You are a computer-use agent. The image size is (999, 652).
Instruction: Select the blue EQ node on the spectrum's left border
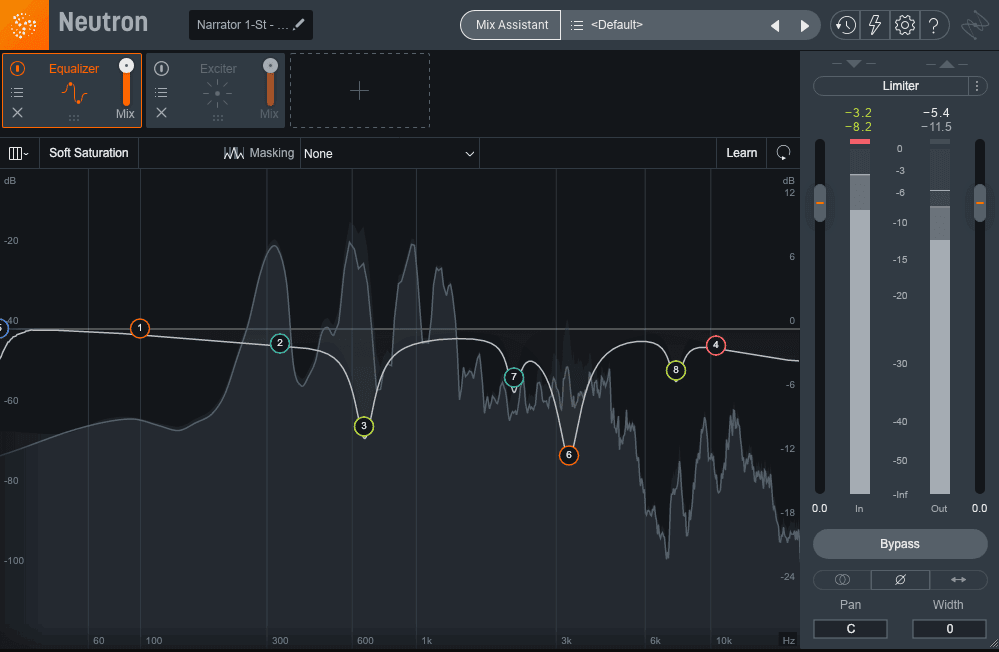[3, 329]
